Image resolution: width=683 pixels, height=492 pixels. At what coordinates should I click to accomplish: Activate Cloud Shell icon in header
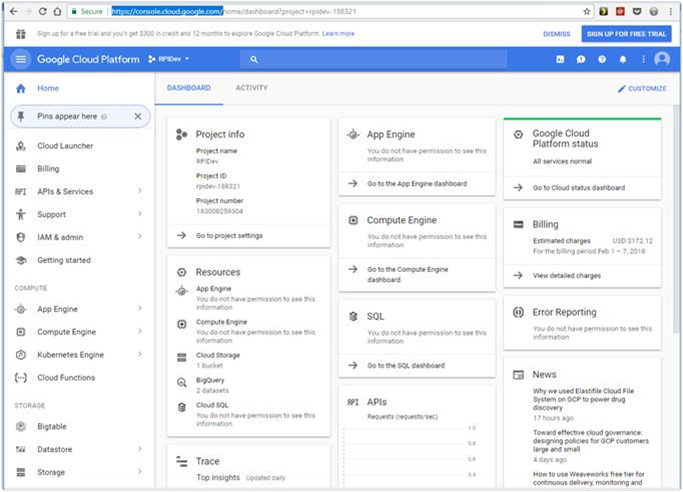[560, 59]
